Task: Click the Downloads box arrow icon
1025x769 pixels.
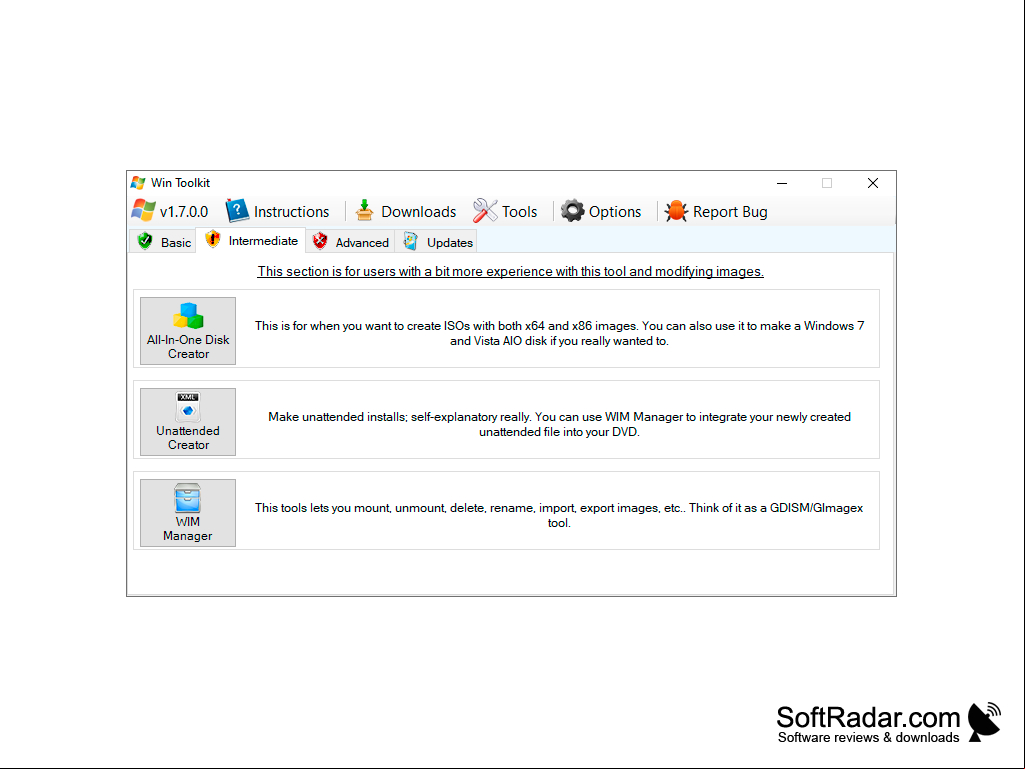Action: (364, 211)
